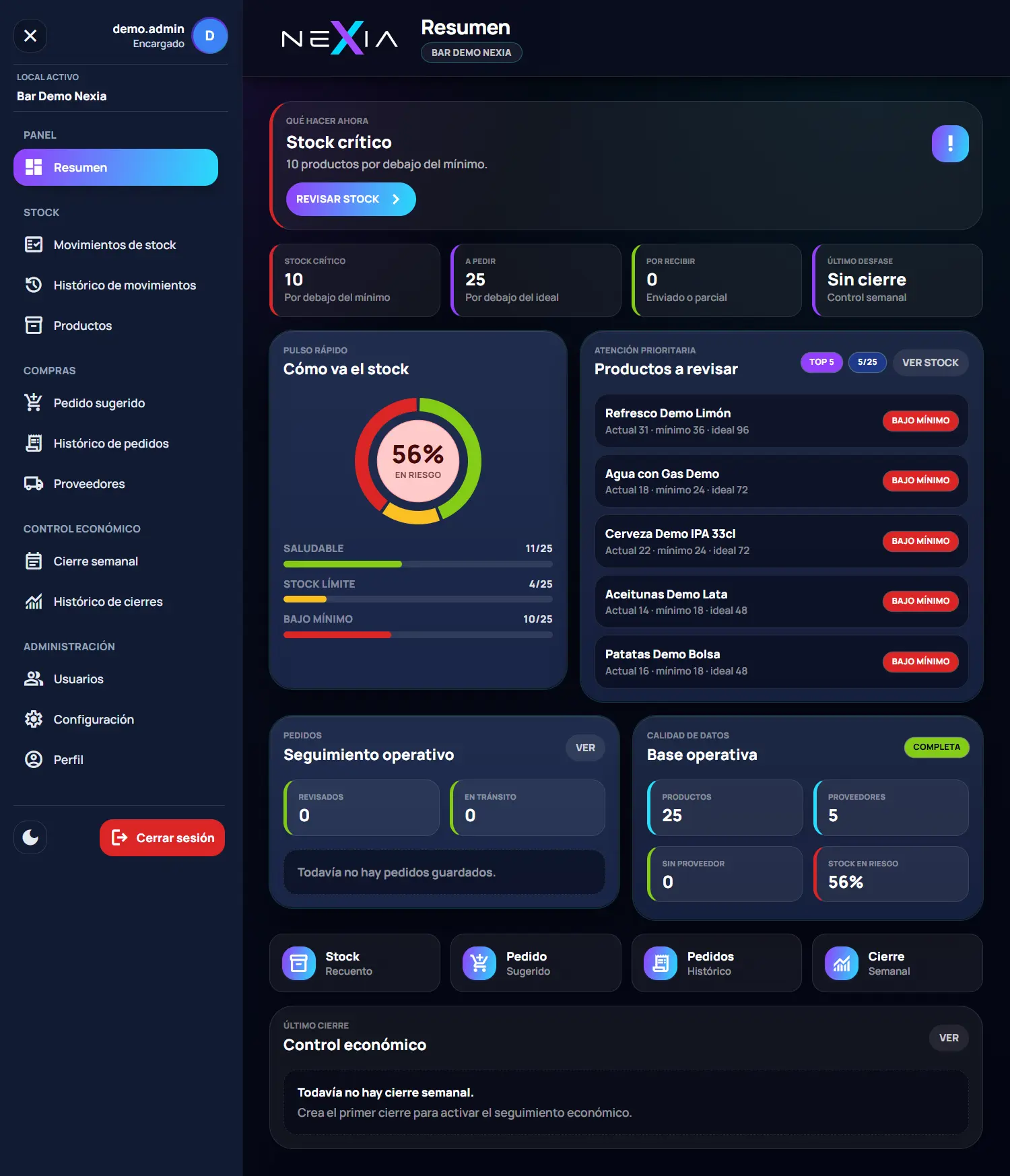Screen dimensions: 1010x1176
Task: Click the demo.admin username text
Action: [x=148, y=29]
